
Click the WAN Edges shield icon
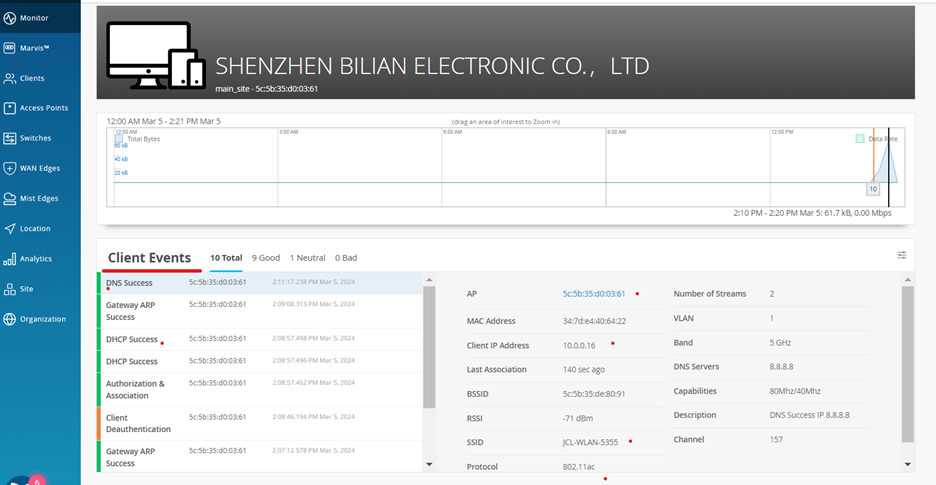tap(10, 168)
